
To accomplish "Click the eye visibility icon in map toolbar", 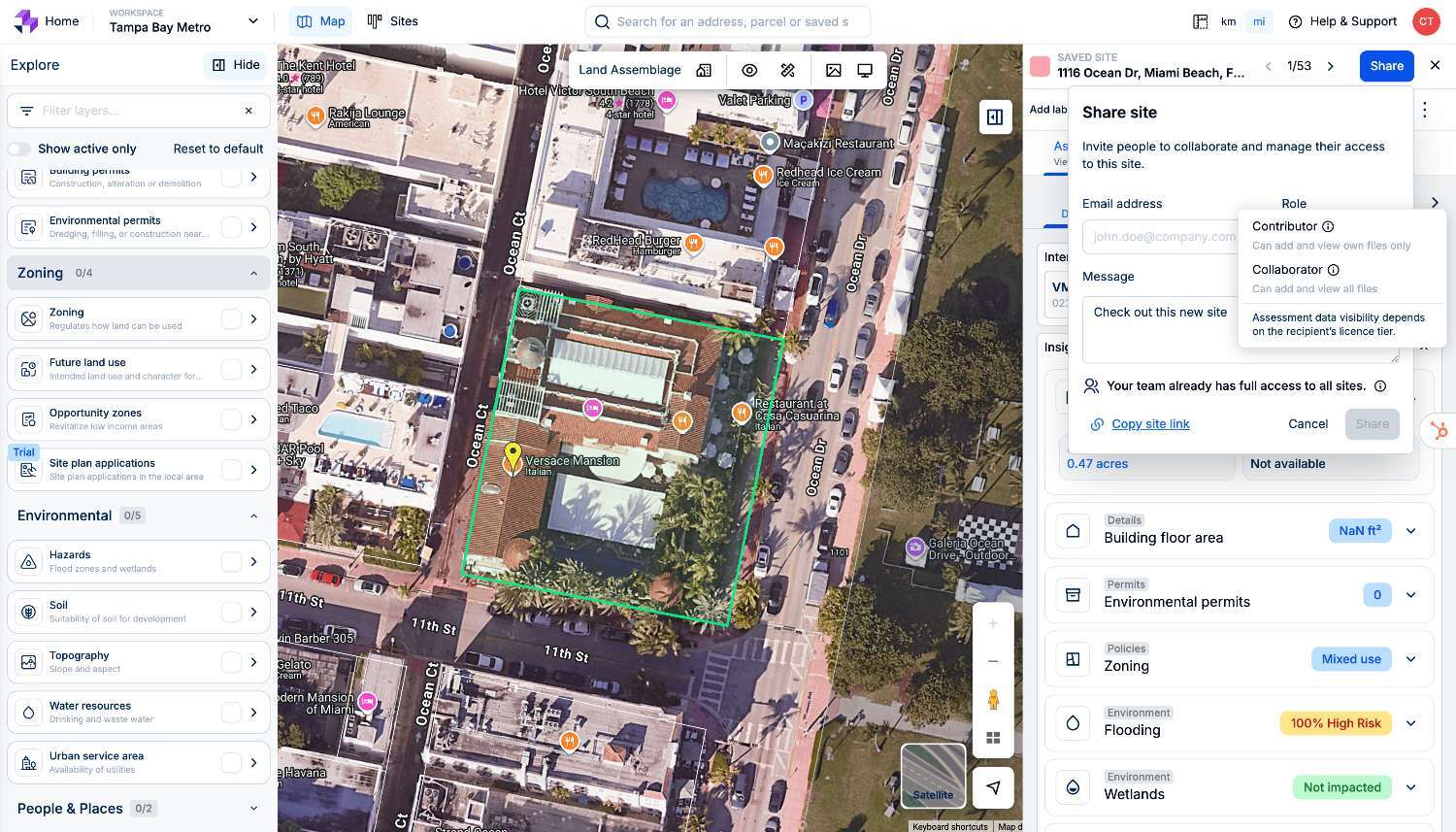I will (749, 70).
